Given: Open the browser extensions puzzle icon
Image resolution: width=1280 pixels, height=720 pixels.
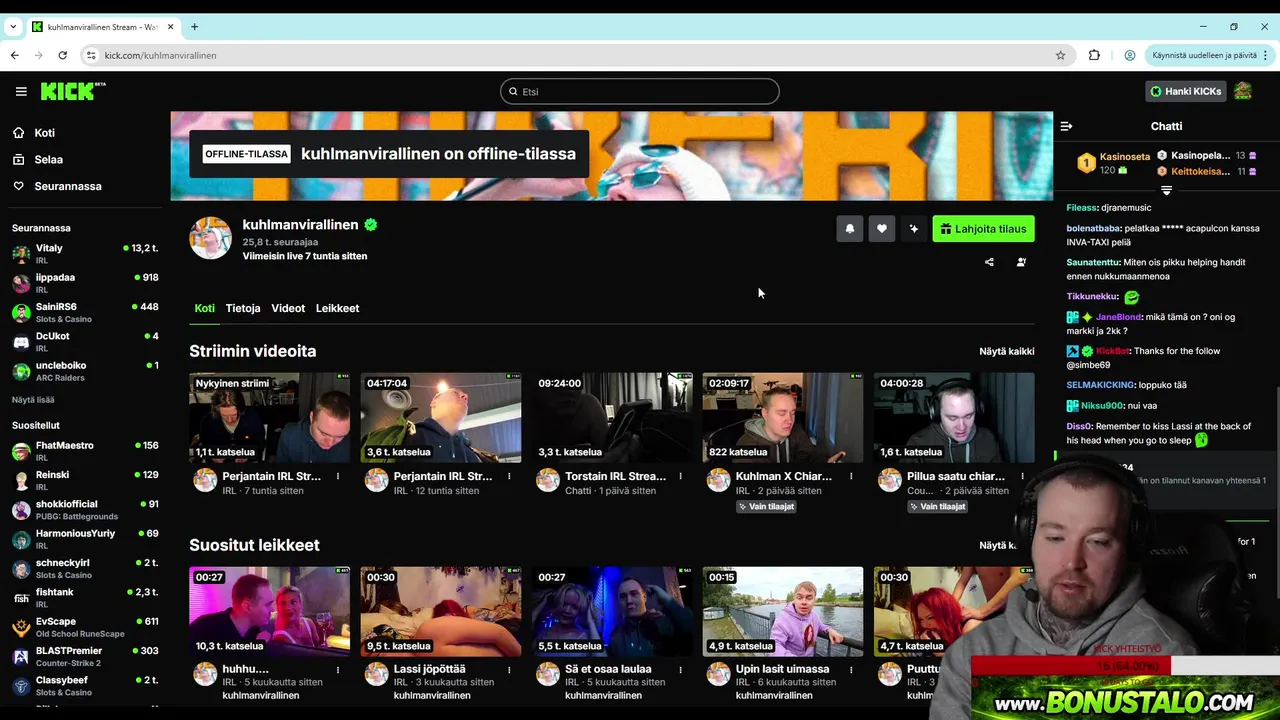Looking at the screenshot, I should [1094, 55].
